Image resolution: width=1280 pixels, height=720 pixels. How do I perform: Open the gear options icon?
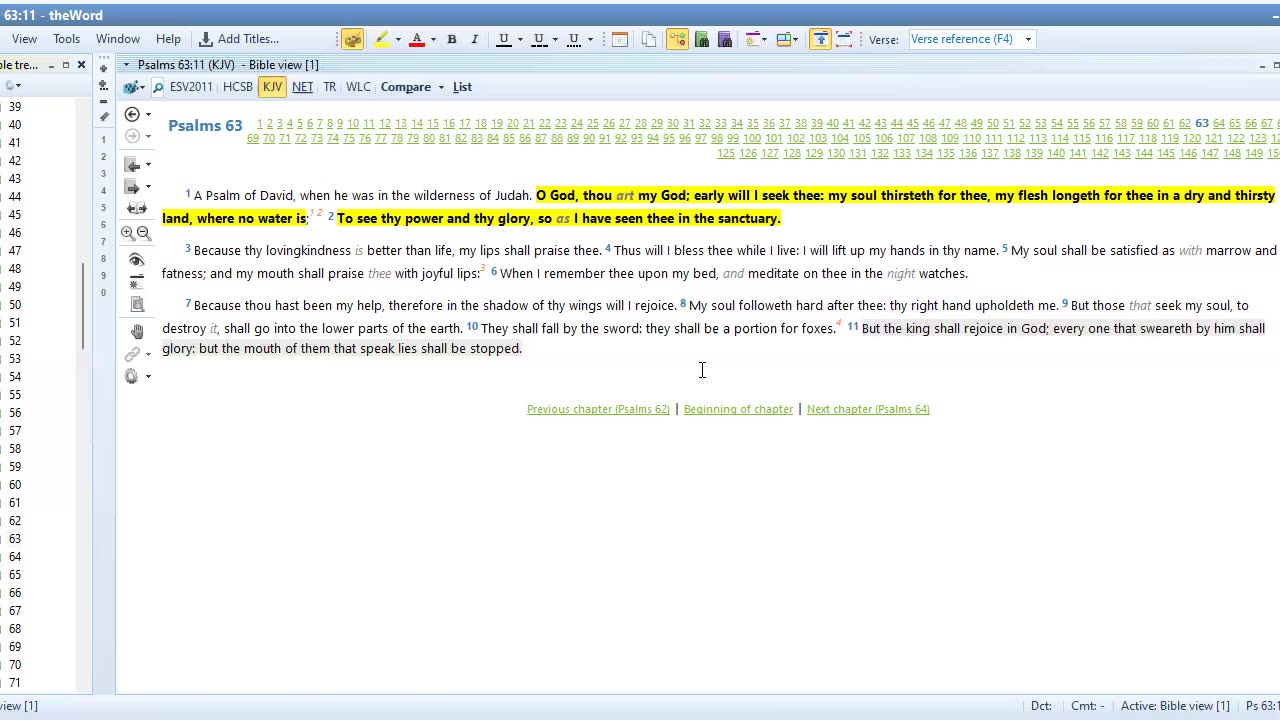pyautogui.click(x=132, y=376)
